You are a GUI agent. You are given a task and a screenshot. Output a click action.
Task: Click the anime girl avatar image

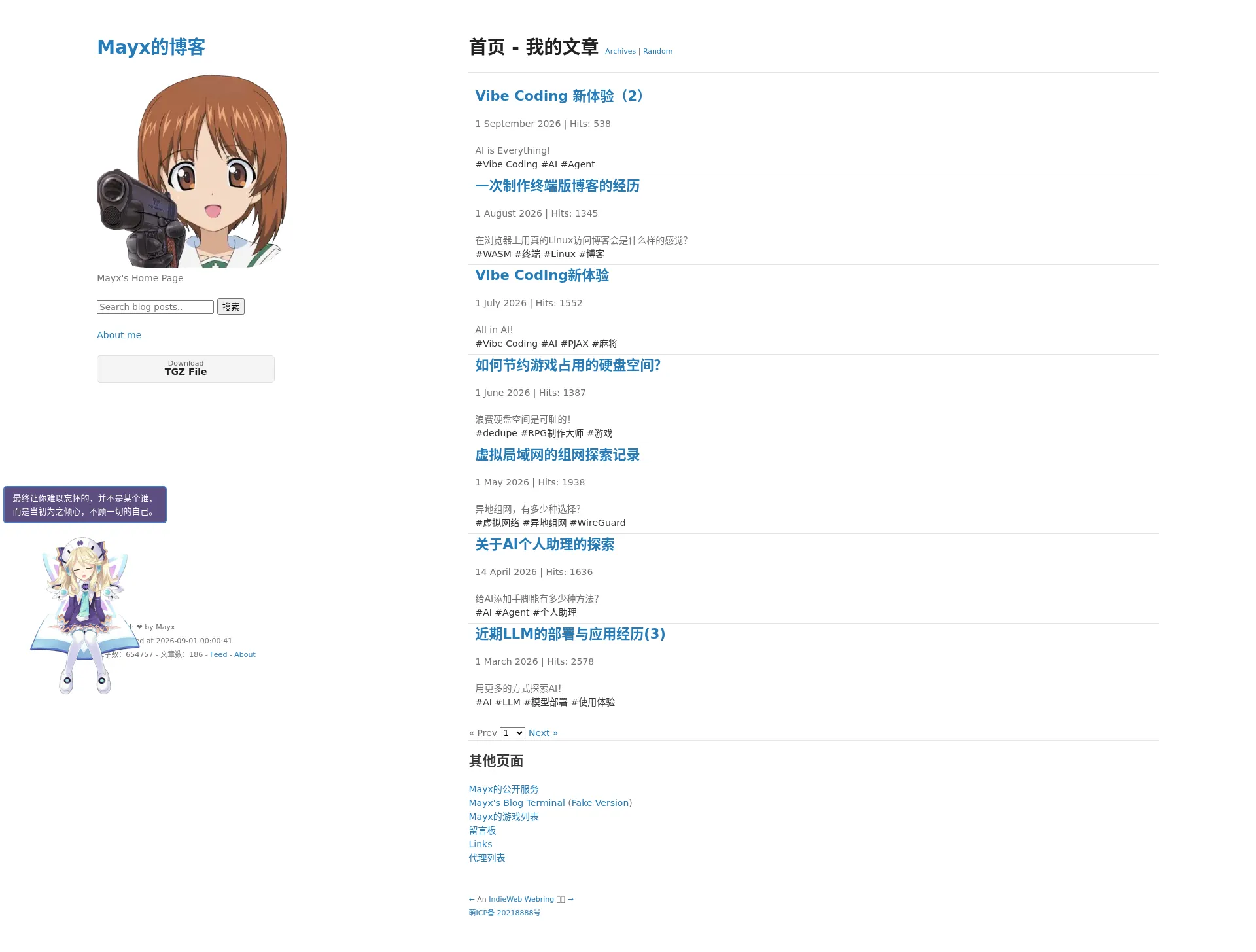(x=192, y=170)
